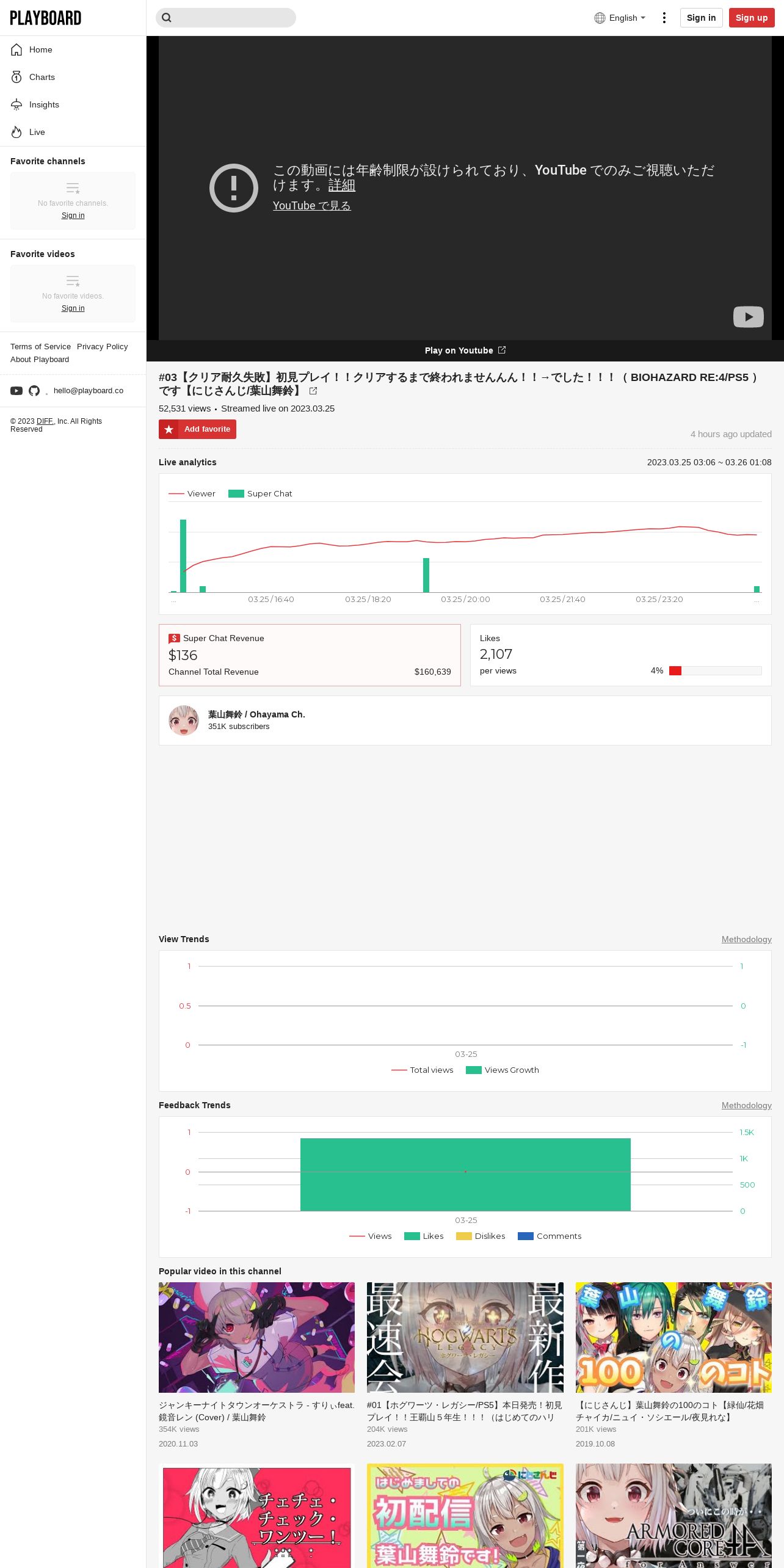
Task: Toggle the Dislikes legend in Feedback Trends
Action: pos(481,1236)
